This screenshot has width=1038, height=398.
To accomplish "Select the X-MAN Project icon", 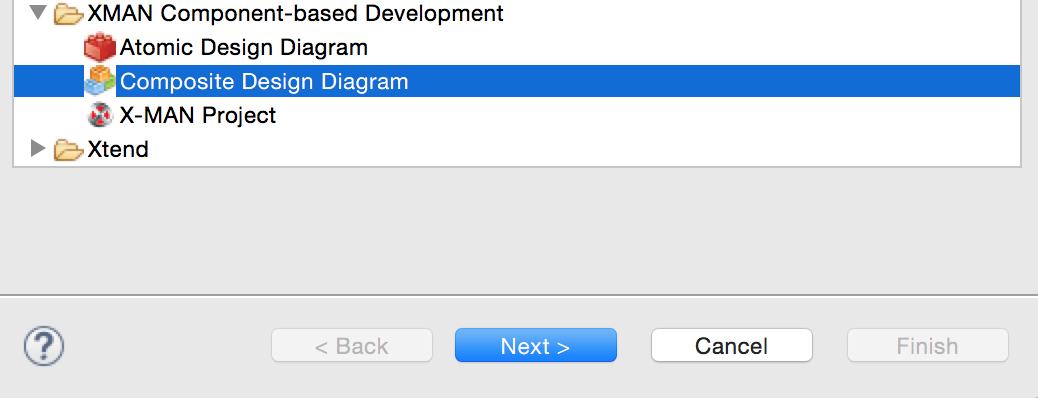I will point(100,116).
